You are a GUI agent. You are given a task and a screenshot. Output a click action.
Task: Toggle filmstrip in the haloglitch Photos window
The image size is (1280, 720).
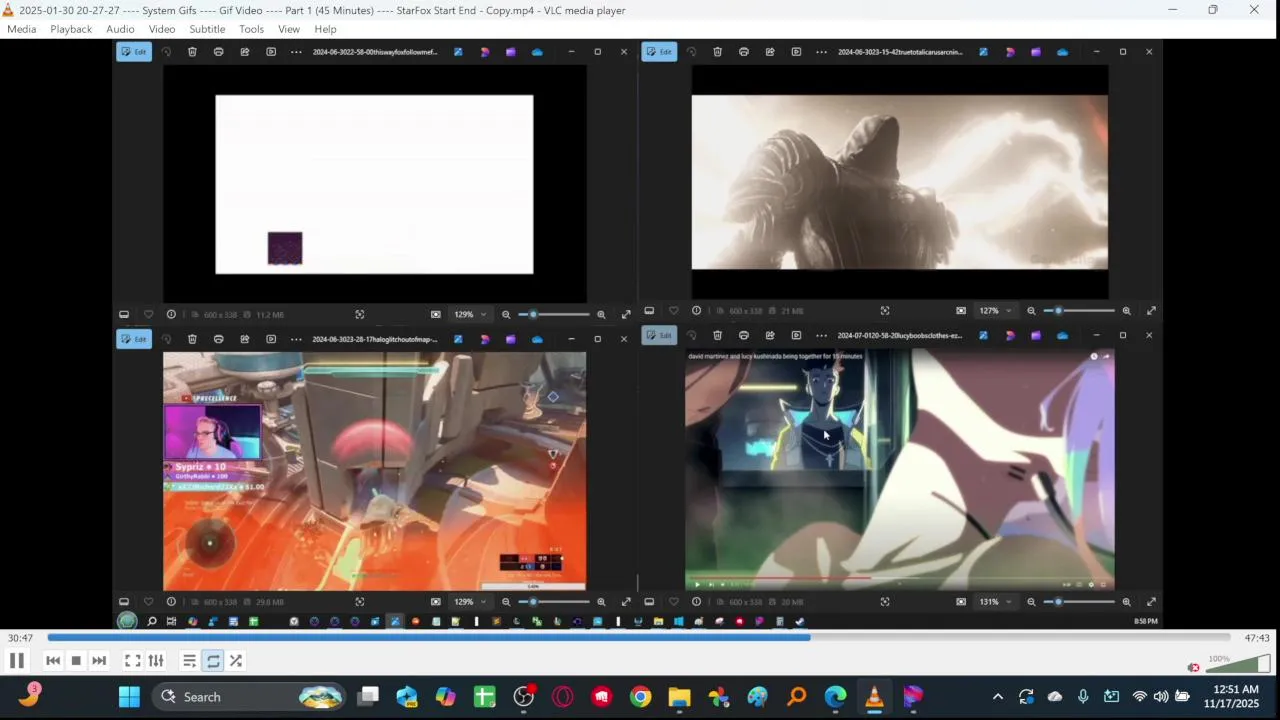124,602
